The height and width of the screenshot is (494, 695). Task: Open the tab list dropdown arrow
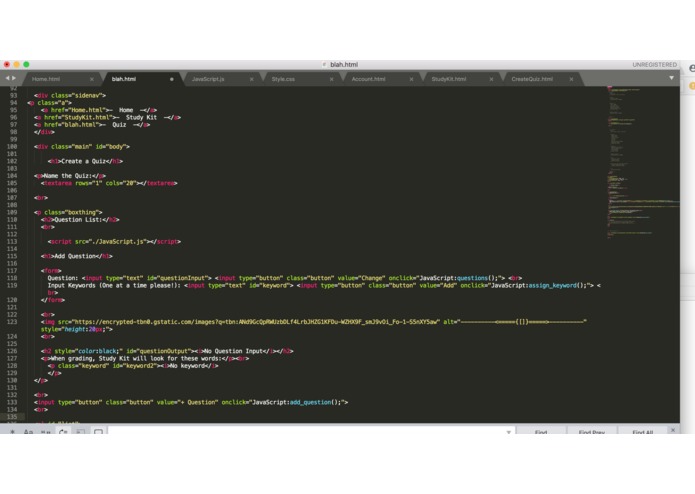point(672,78)
